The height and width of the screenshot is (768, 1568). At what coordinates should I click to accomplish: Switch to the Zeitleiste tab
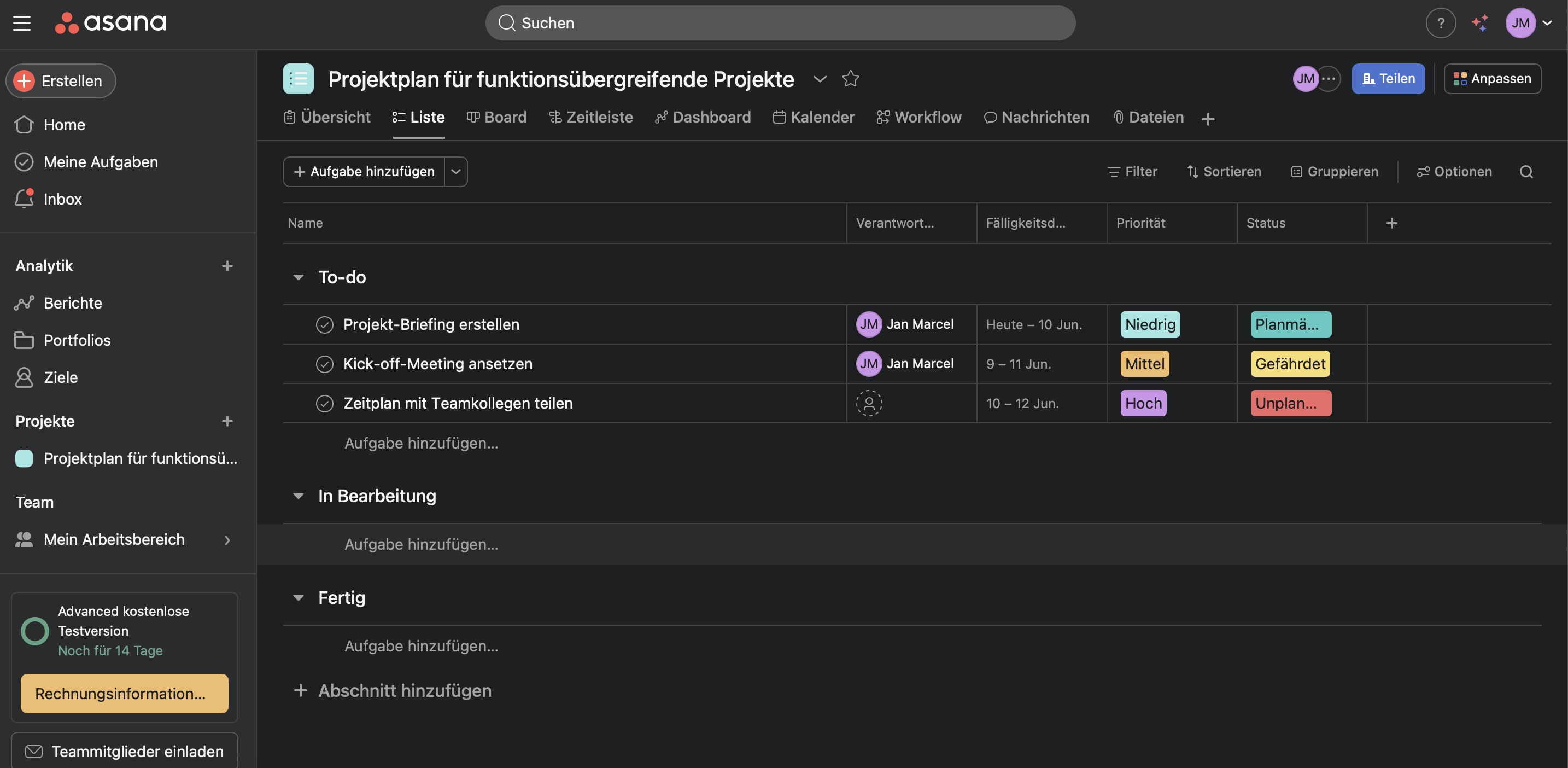coord(590,118)
